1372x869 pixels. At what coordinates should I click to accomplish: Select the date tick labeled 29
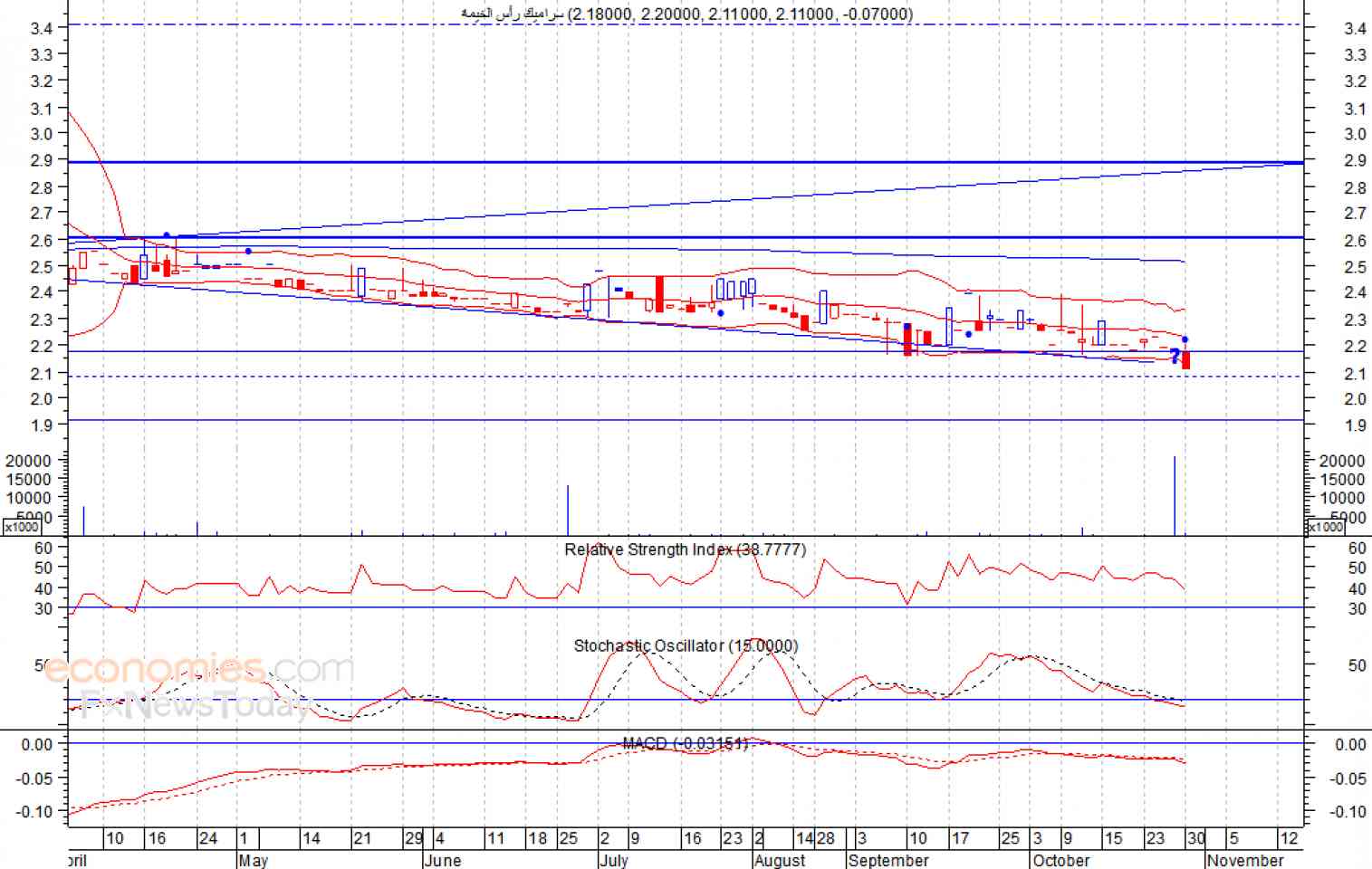pos(414,838)
